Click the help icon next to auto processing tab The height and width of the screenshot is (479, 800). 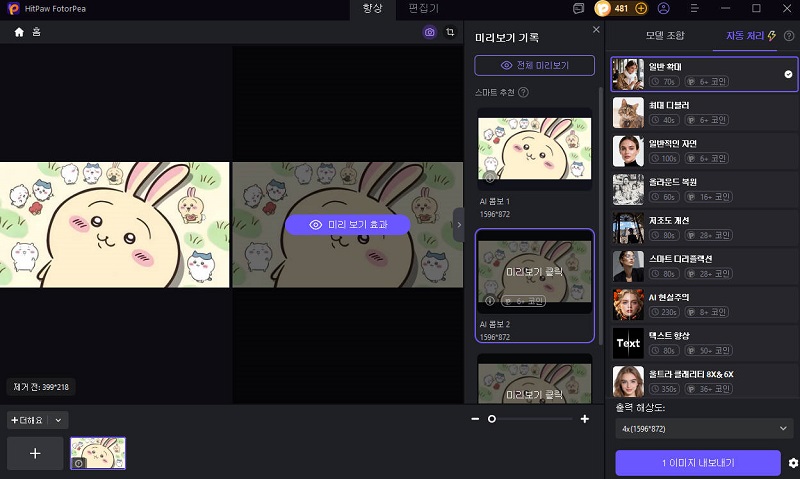(x=789, y=36)
